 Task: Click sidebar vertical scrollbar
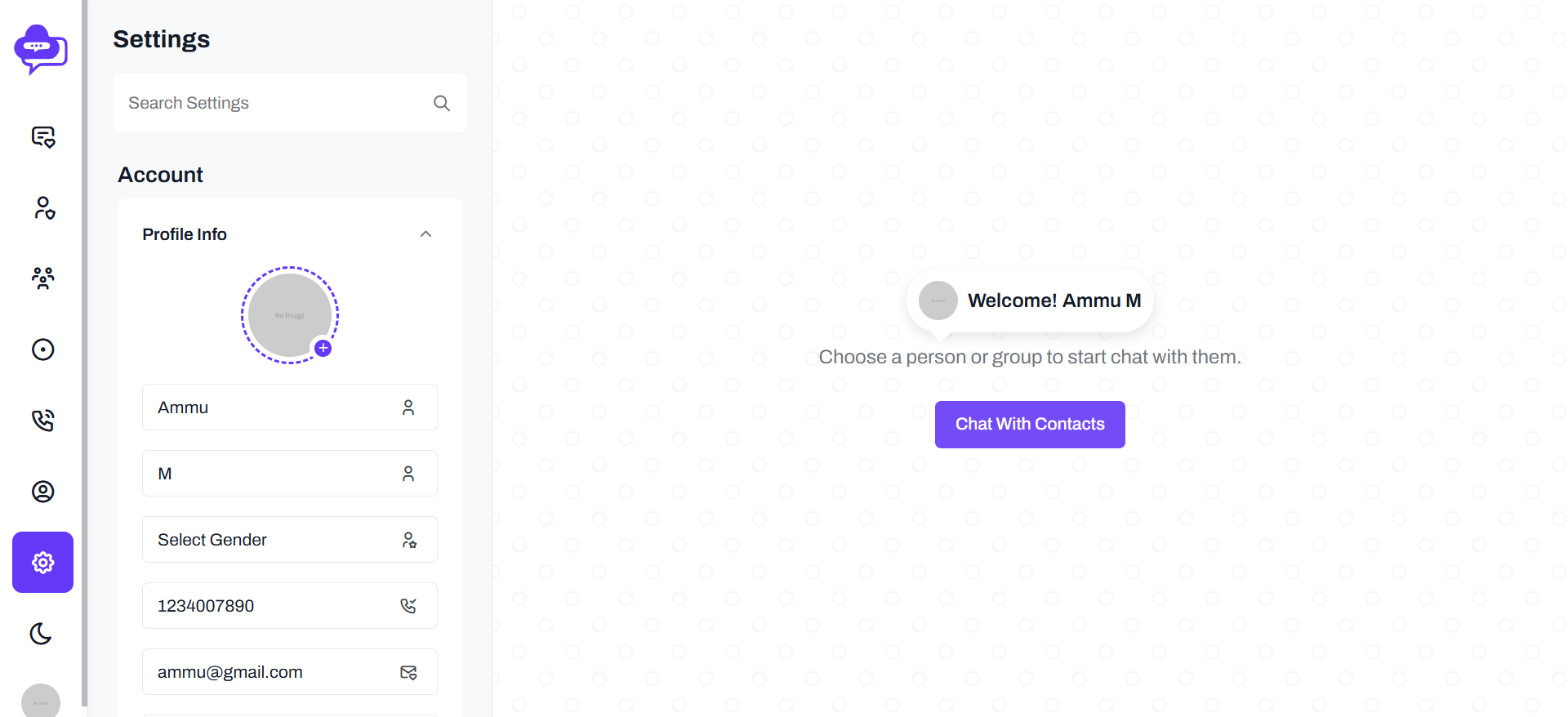84,353
